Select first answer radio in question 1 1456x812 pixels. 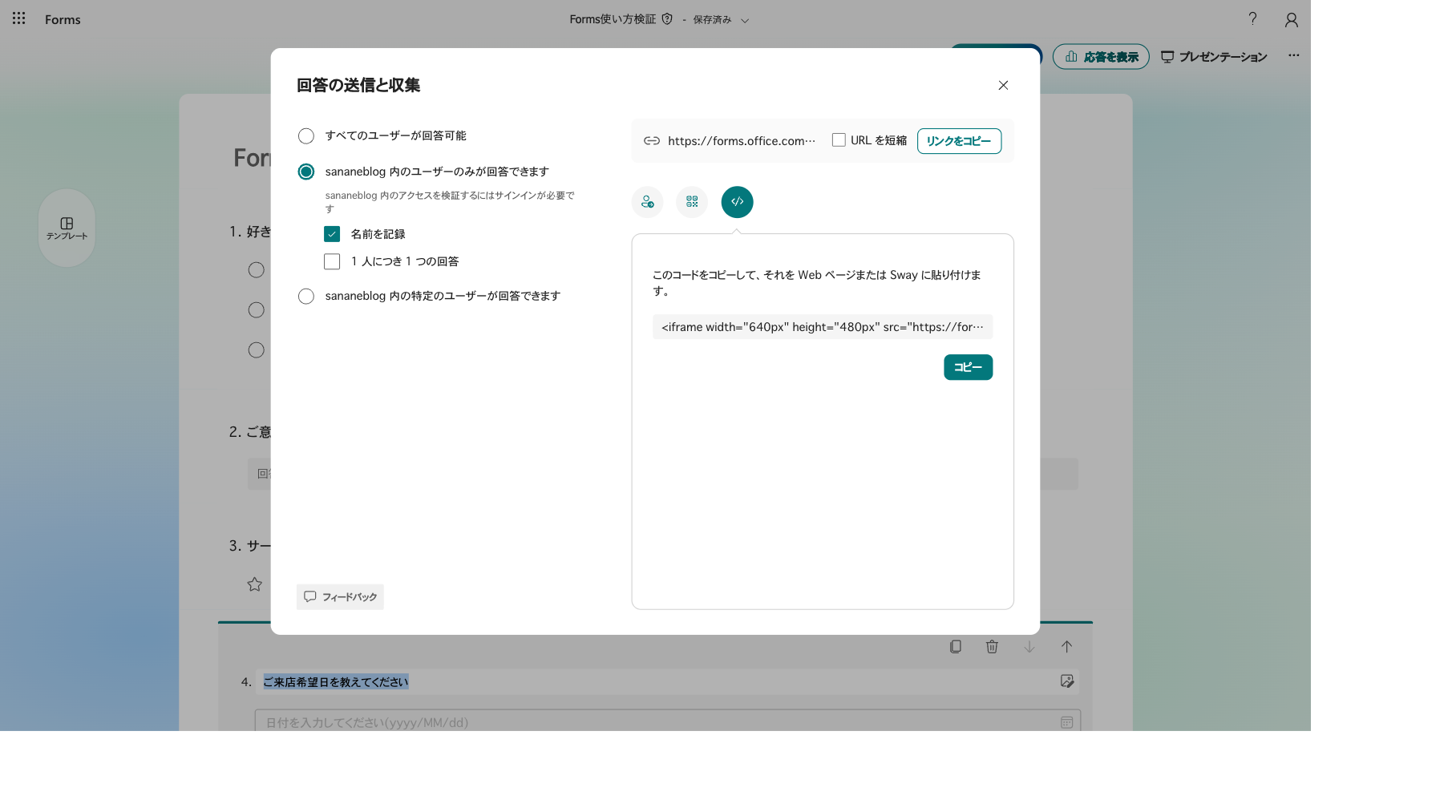[x=256, y=270]
